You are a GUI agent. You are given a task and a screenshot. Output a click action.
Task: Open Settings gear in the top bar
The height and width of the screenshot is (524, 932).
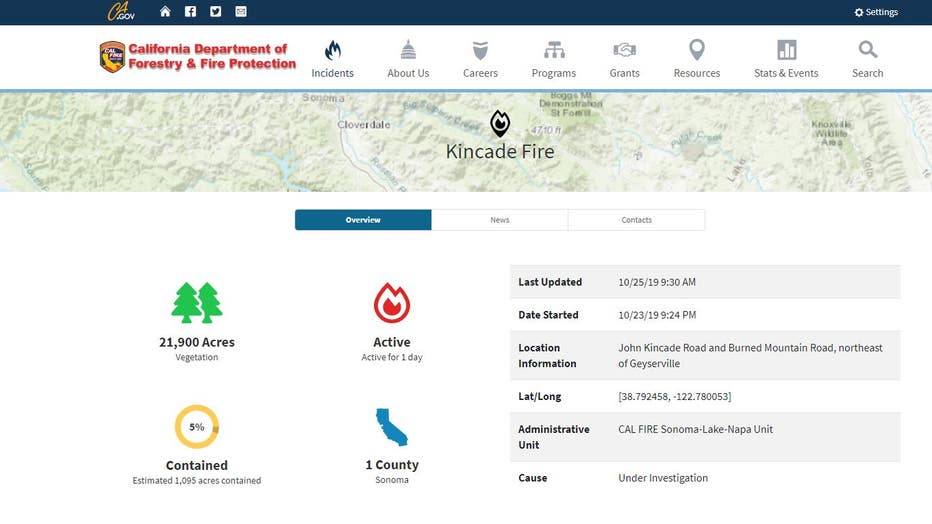click(x=876, y=12)
